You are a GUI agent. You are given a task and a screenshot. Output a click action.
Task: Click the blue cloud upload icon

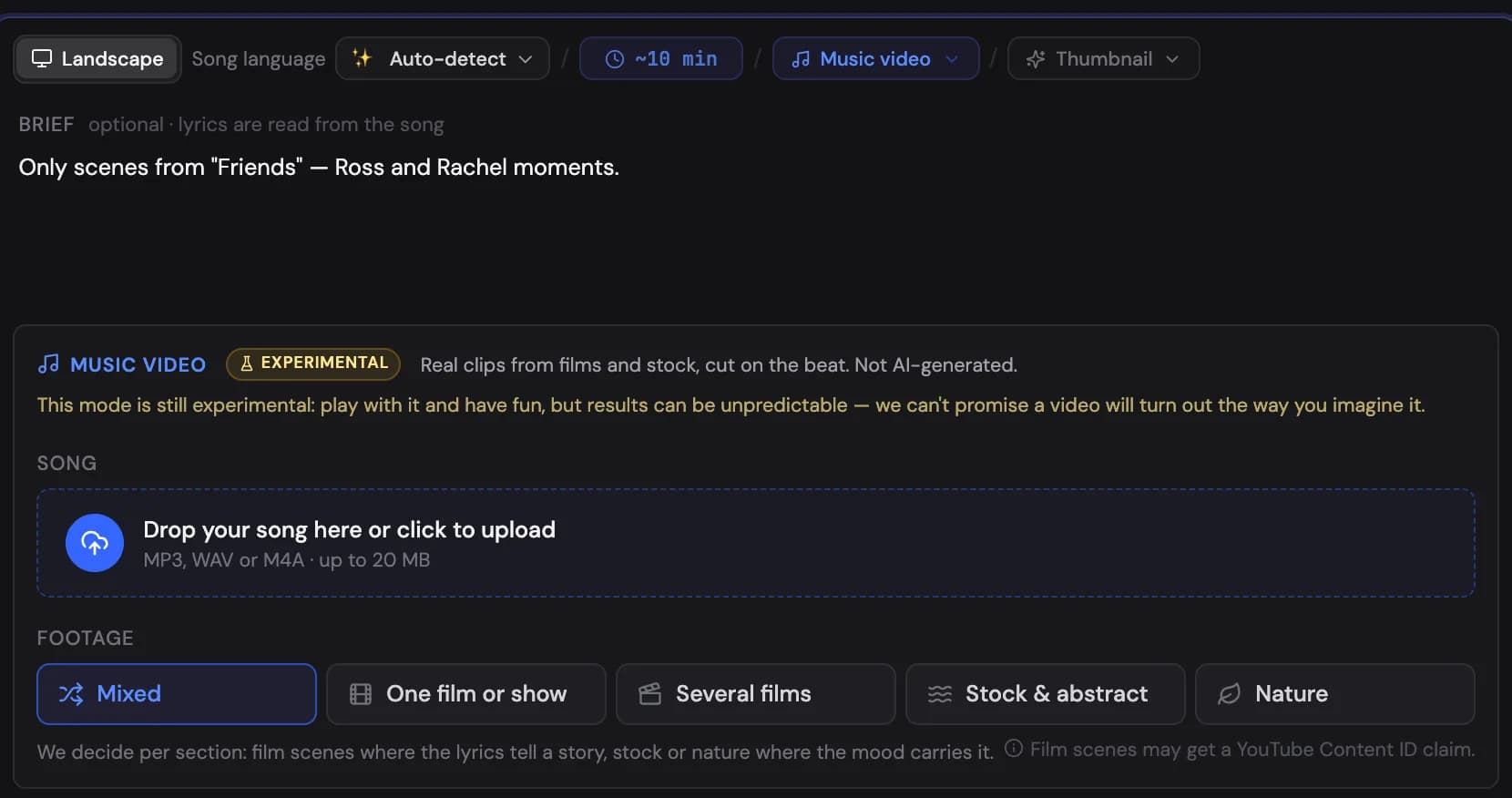pyautogui.click(x=95, y=543)
